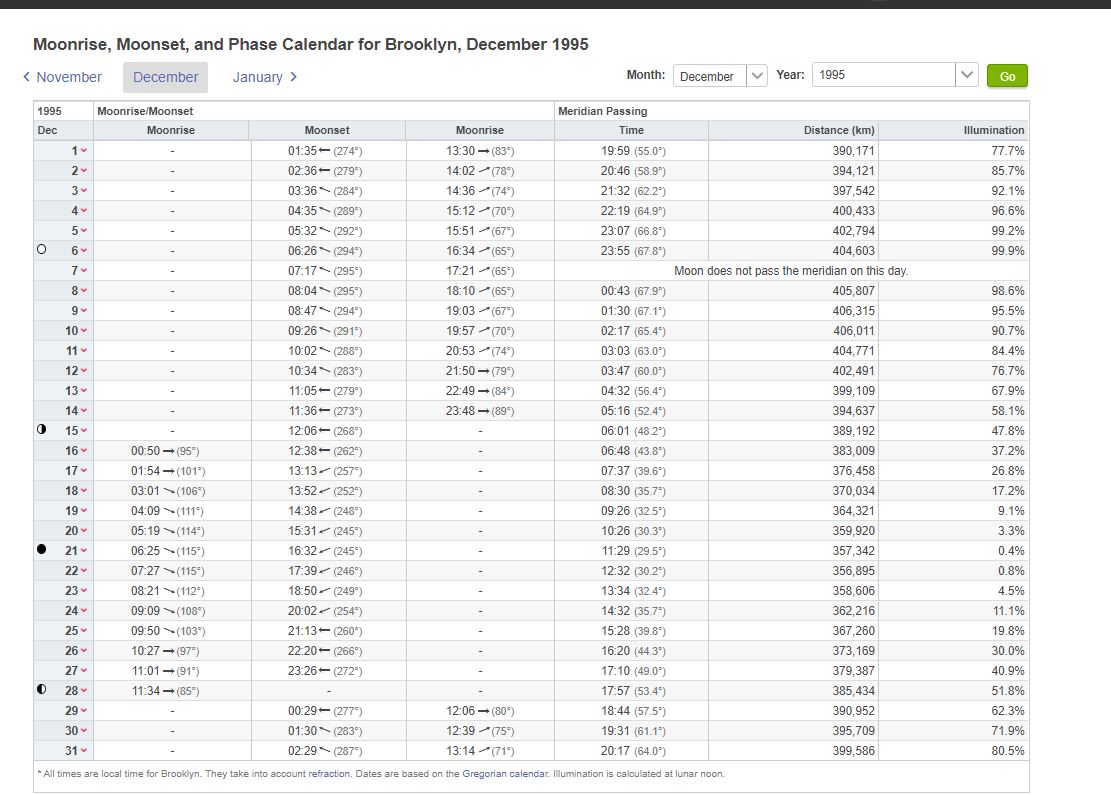The image size is (1111, 795).
Task: Click the moonrise direction arrow beside 15:51
Action: pyautogui.click(x=483, y=231)
